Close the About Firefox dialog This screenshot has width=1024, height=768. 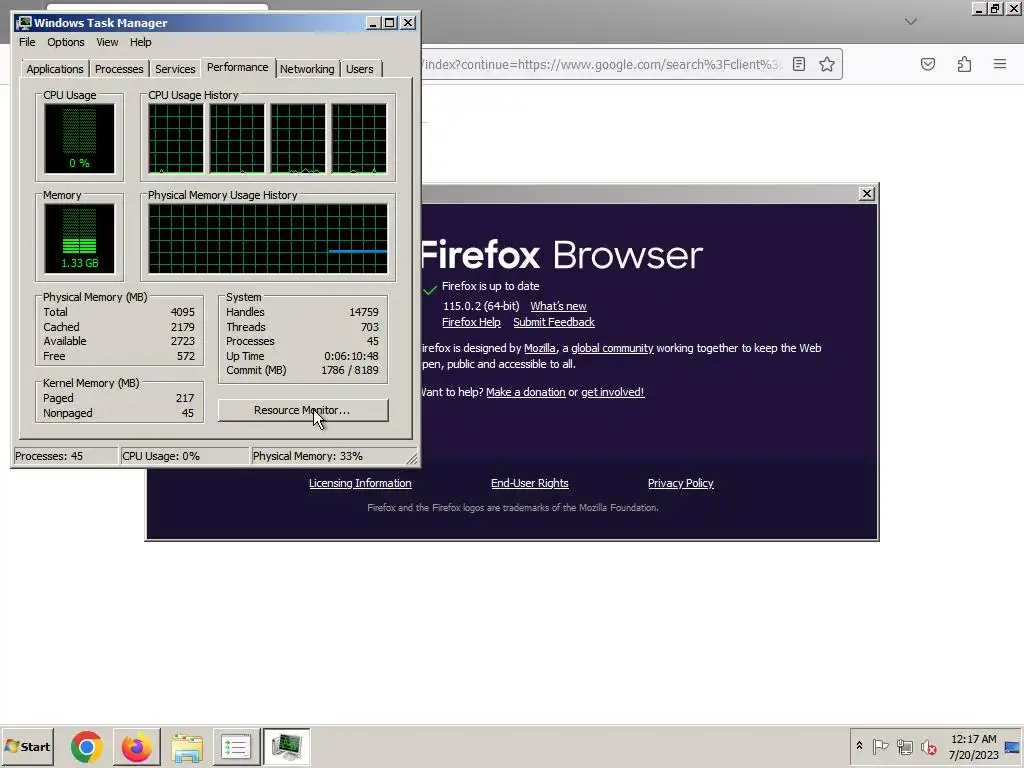tap(867, 193)
